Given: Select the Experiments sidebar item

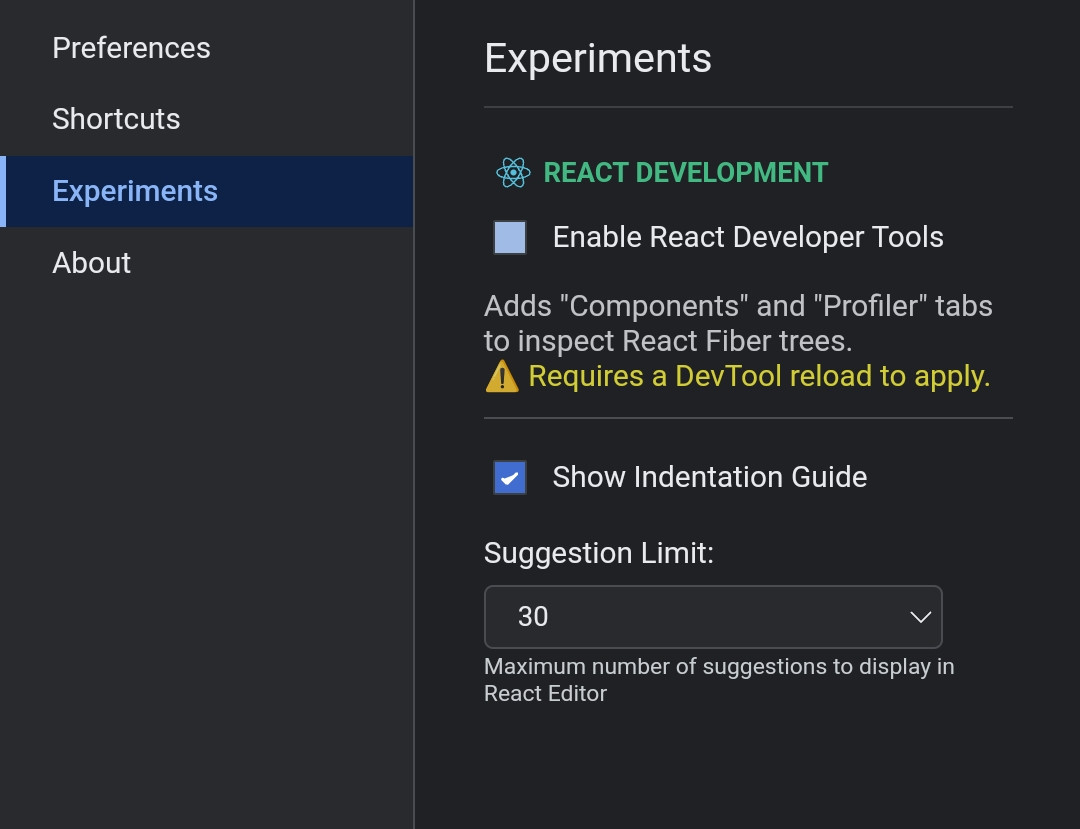Looking at the screenshot, I should tap(135, 191).
